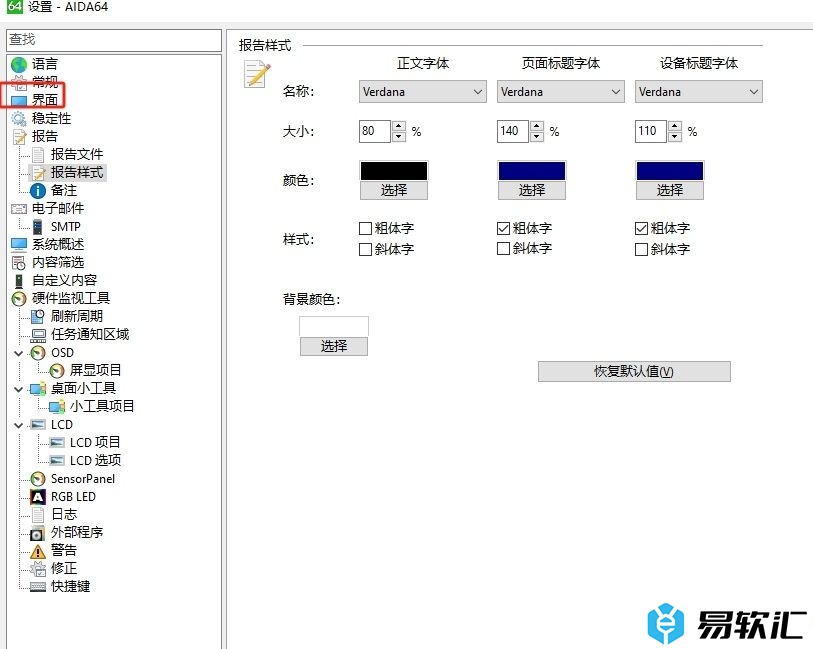Image resolution: width=813 pixels, height=649 pixels.
Task: Click the envelope icon next to 电子邮件
Action: coord(19,209)
